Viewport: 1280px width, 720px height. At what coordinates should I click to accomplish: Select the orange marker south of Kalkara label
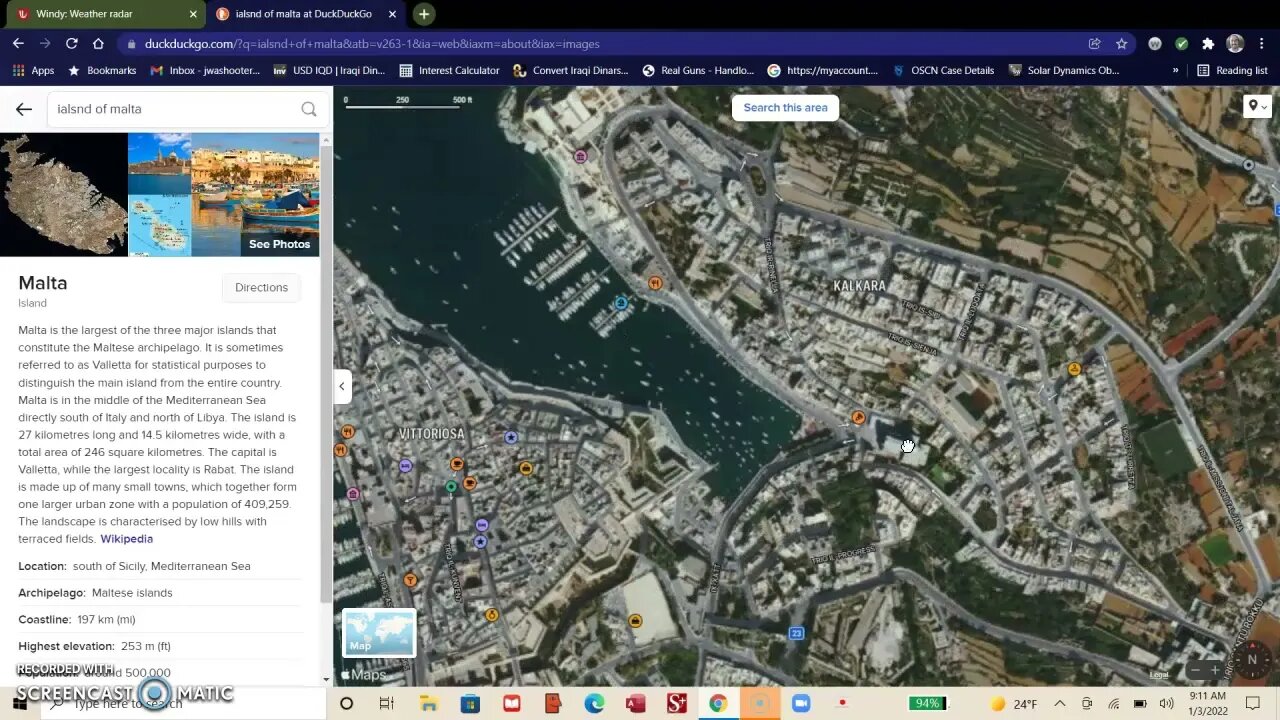pyautogui.click(x=858, y=417)
